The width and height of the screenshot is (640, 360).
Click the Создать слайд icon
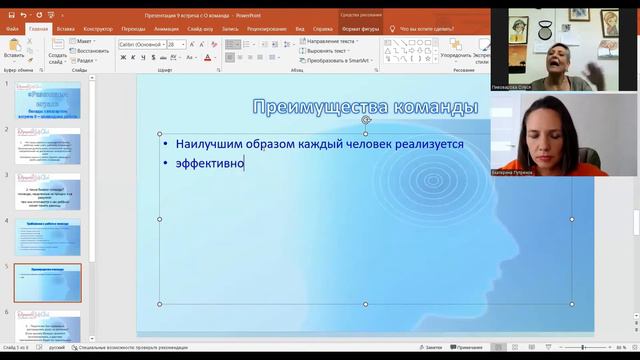pyautogui.click(x=58, y=44)
